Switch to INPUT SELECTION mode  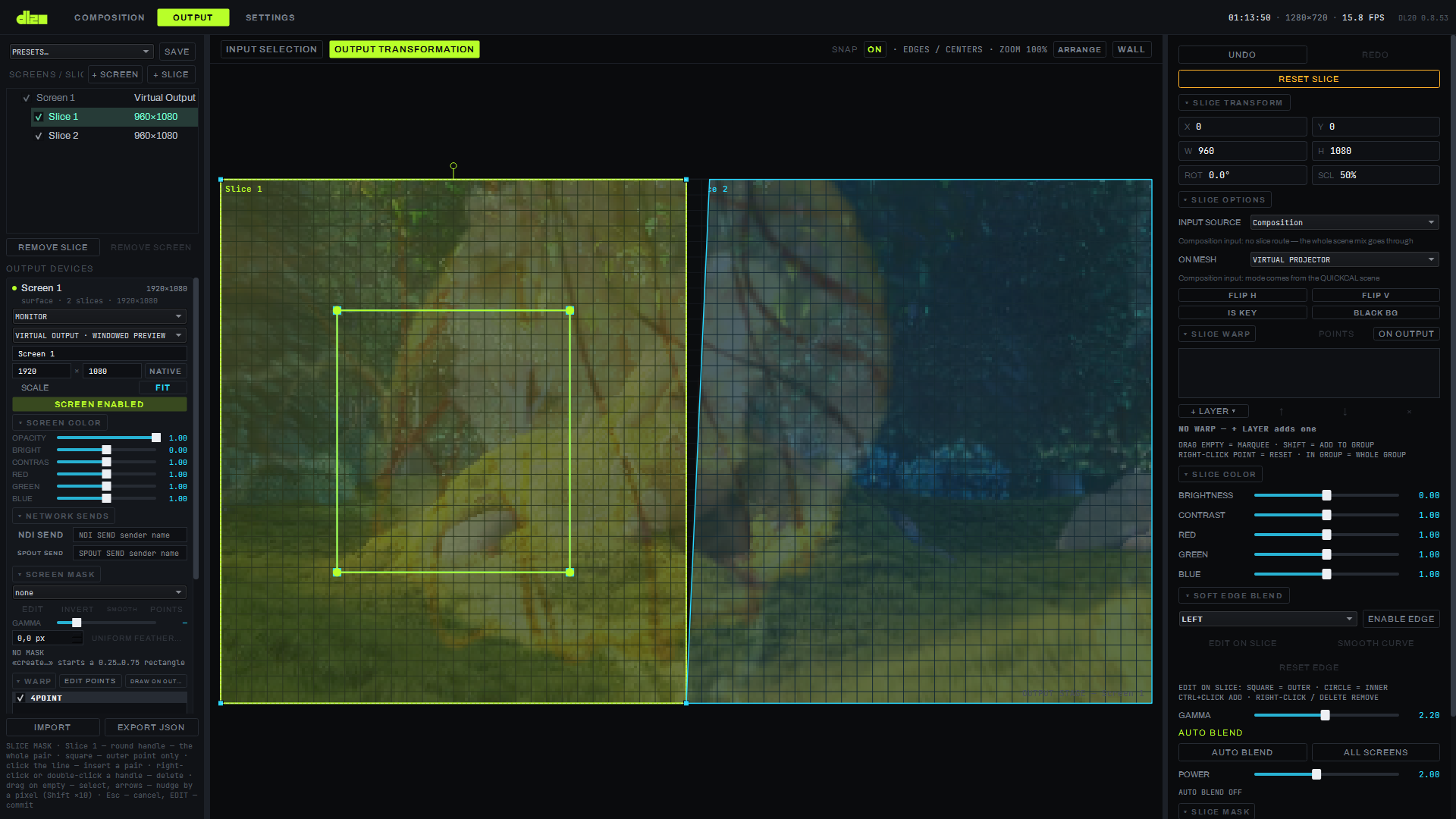click(x=271, y=49)
